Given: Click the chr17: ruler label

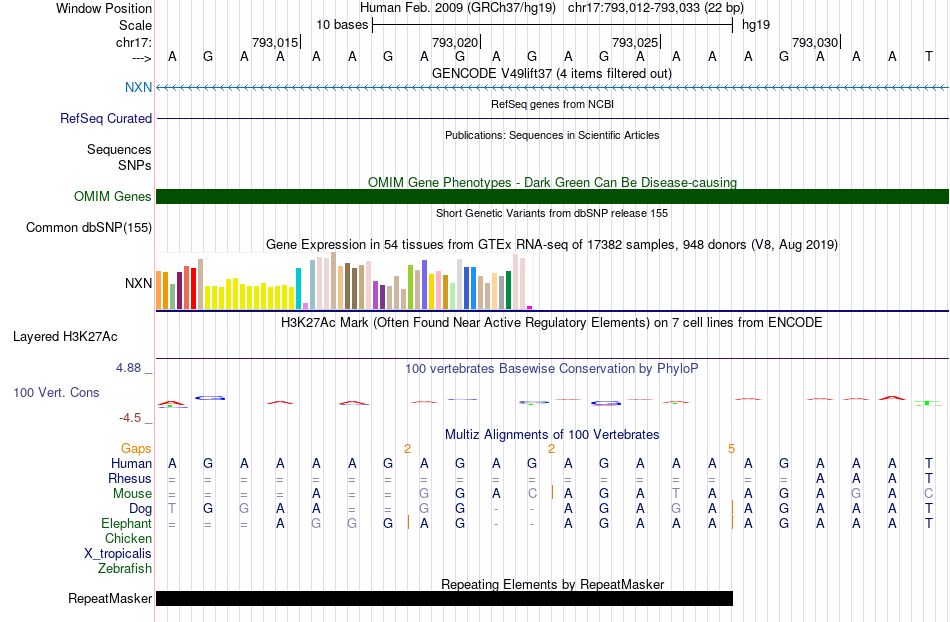Looking at the screenshot, I should [133, 42].
